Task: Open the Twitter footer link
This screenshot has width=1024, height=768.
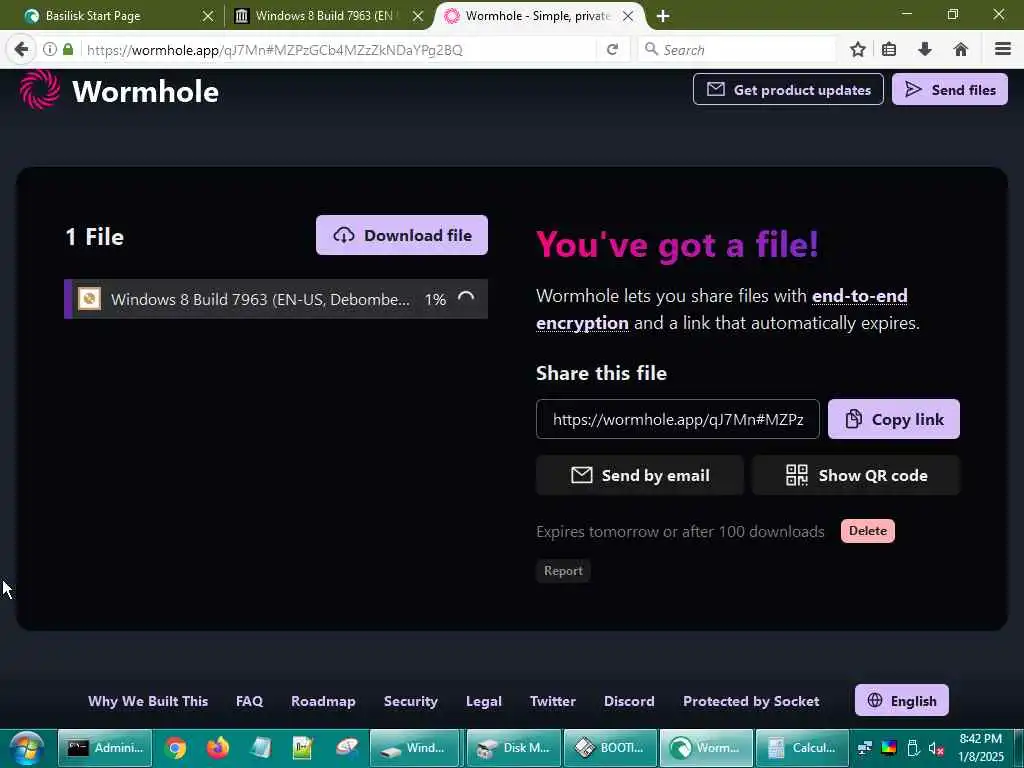Action: point(553,701)
